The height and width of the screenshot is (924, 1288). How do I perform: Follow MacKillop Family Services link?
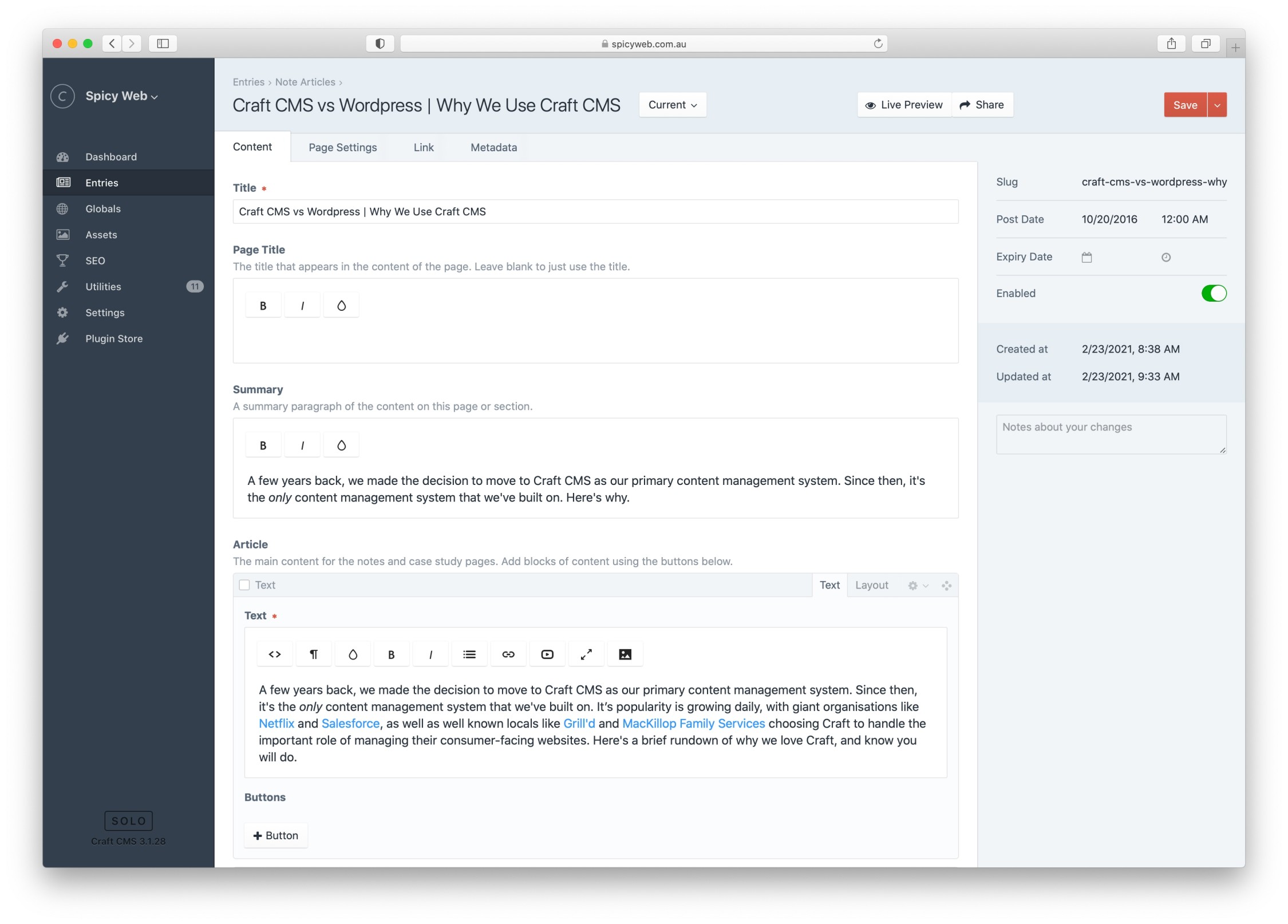693,724
